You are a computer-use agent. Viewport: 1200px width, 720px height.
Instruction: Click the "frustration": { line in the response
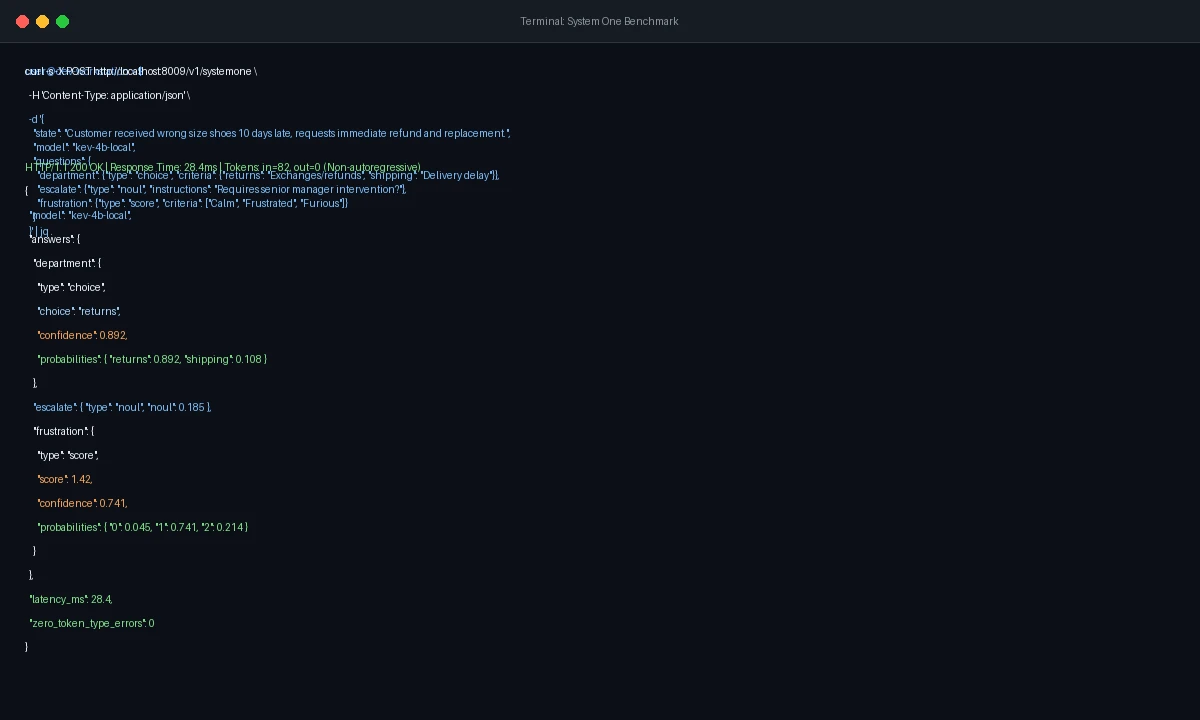(x=63, y=431)
